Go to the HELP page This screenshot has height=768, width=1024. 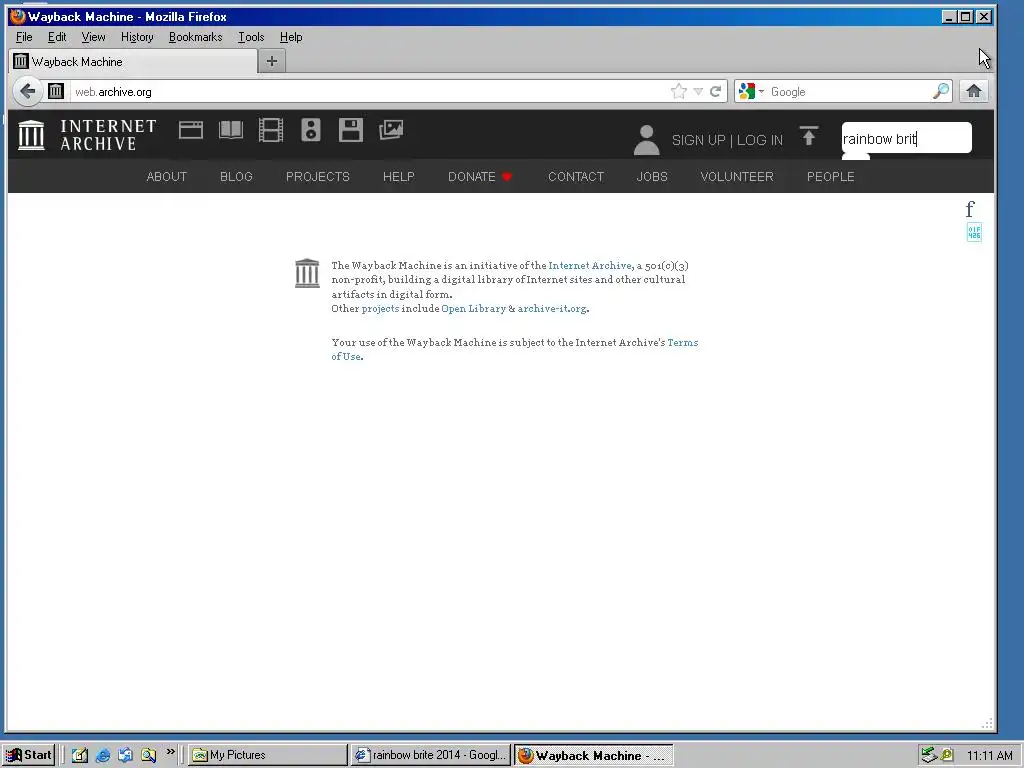pyautogui.click(x=398, y=176)
